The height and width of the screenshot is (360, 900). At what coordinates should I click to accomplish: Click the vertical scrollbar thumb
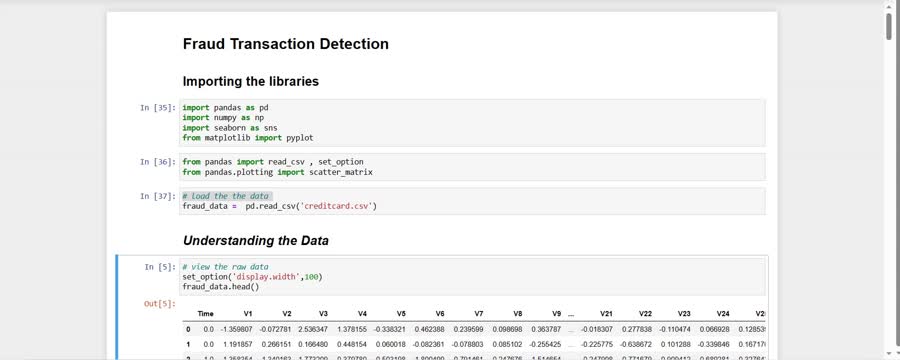click(889, 25)
